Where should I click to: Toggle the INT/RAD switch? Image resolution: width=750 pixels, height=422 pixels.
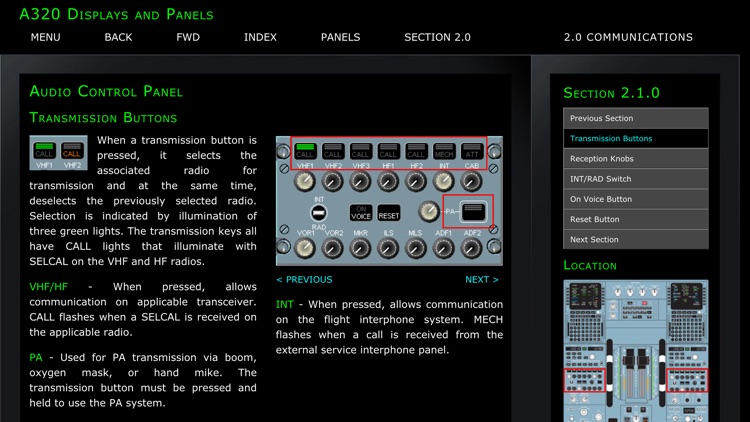tap(319, 213)
